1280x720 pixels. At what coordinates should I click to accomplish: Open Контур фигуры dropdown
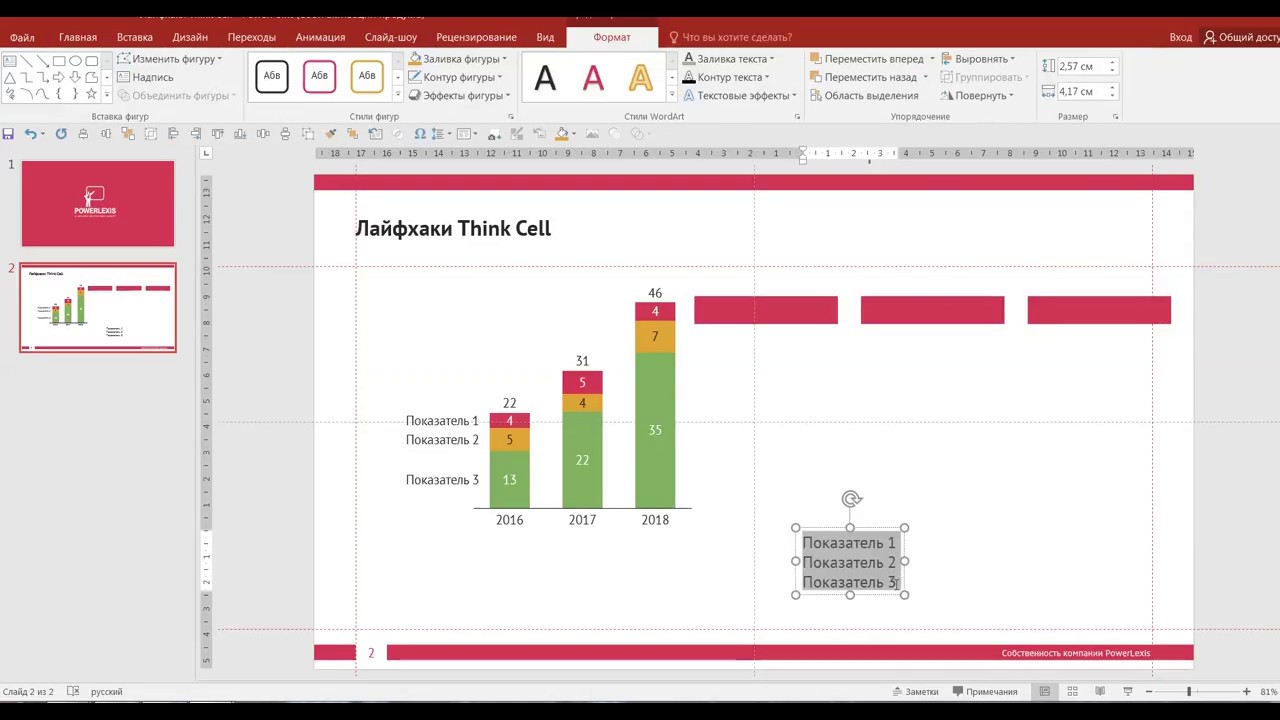(456, 77)
